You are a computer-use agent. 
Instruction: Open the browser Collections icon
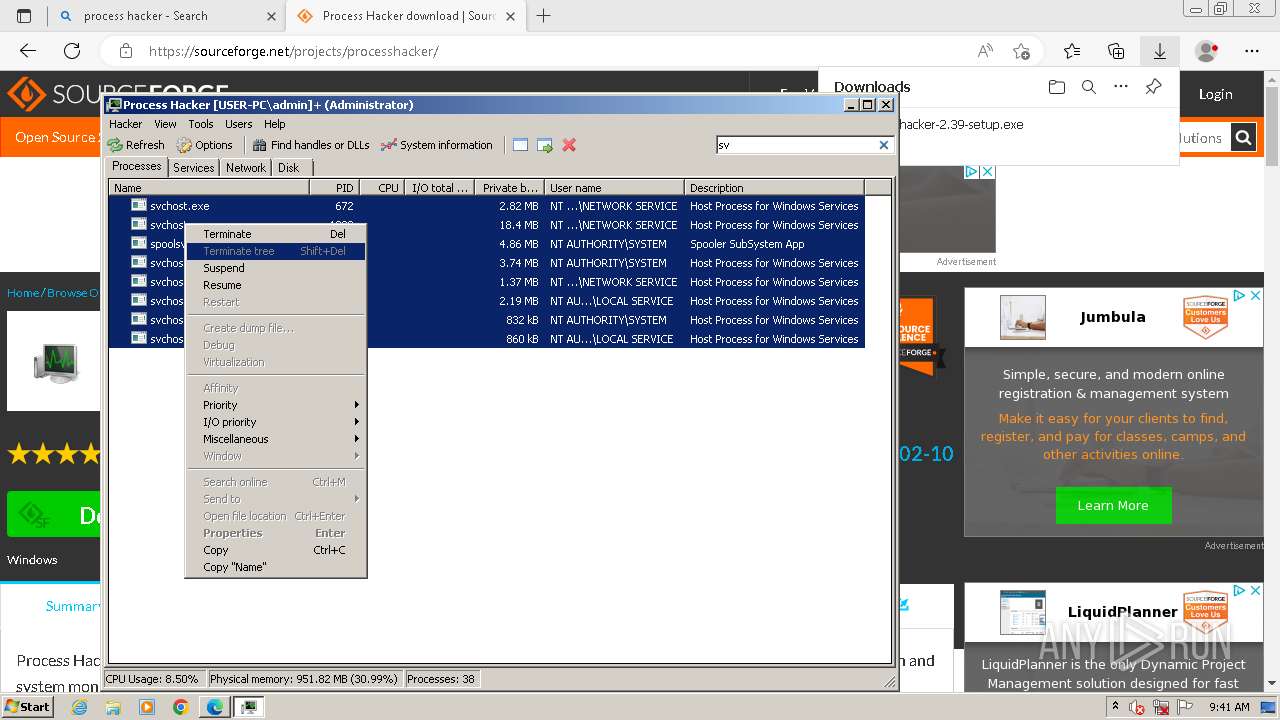[1116, 51]
